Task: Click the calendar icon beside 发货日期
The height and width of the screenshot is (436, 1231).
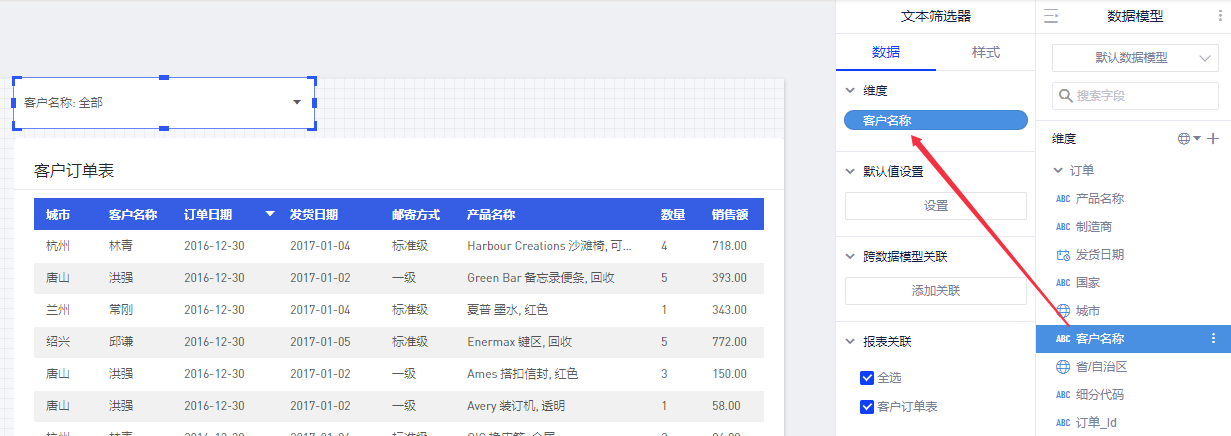Action: (x=1062, y=255)
